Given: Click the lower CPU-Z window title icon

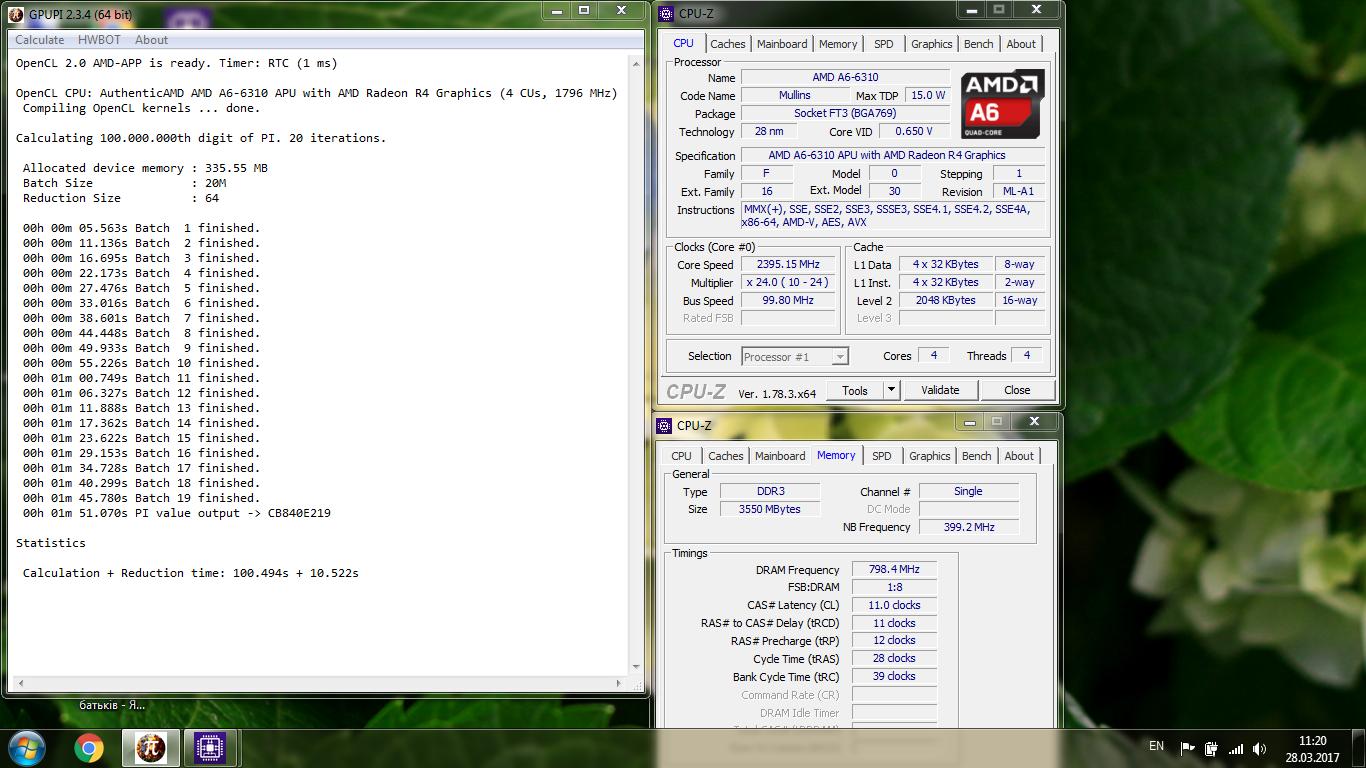Looking at the screenshot, I should pos(665,425).
